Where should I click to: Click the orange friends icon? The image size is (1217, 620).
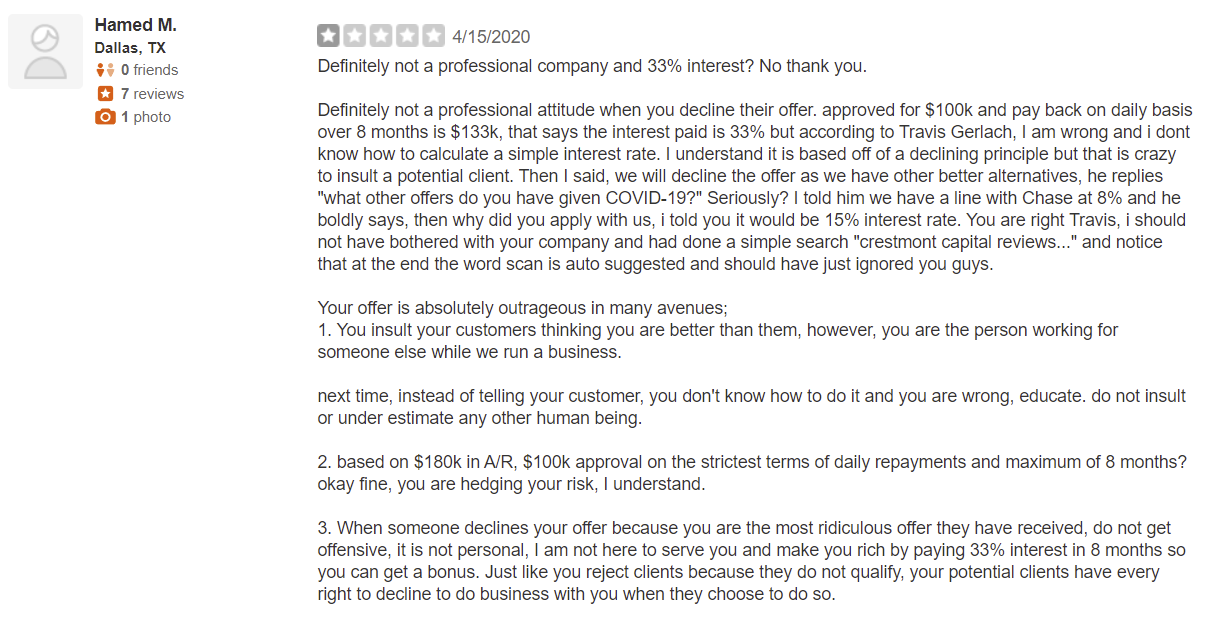point(105,70)
